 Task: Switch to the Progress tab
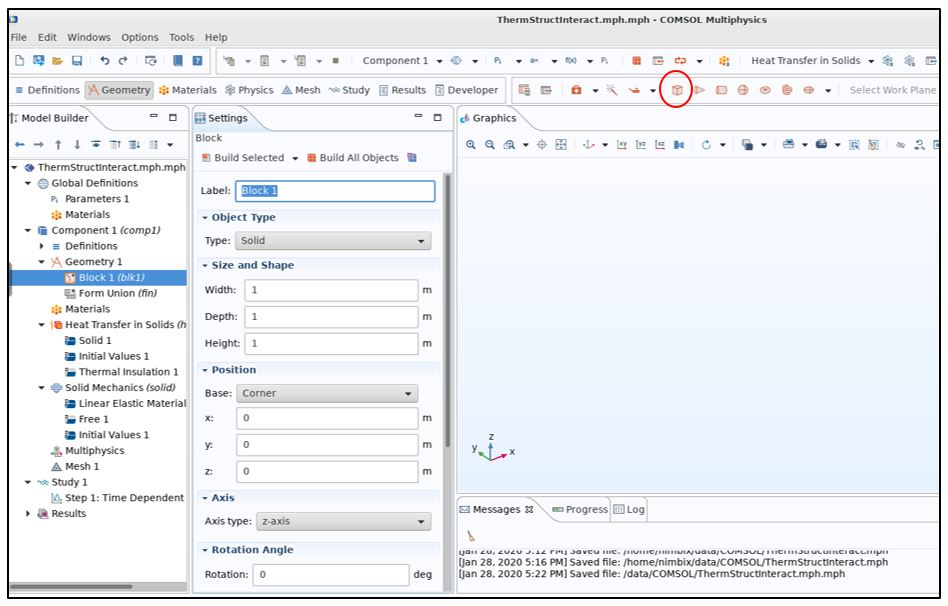(580, 510)
